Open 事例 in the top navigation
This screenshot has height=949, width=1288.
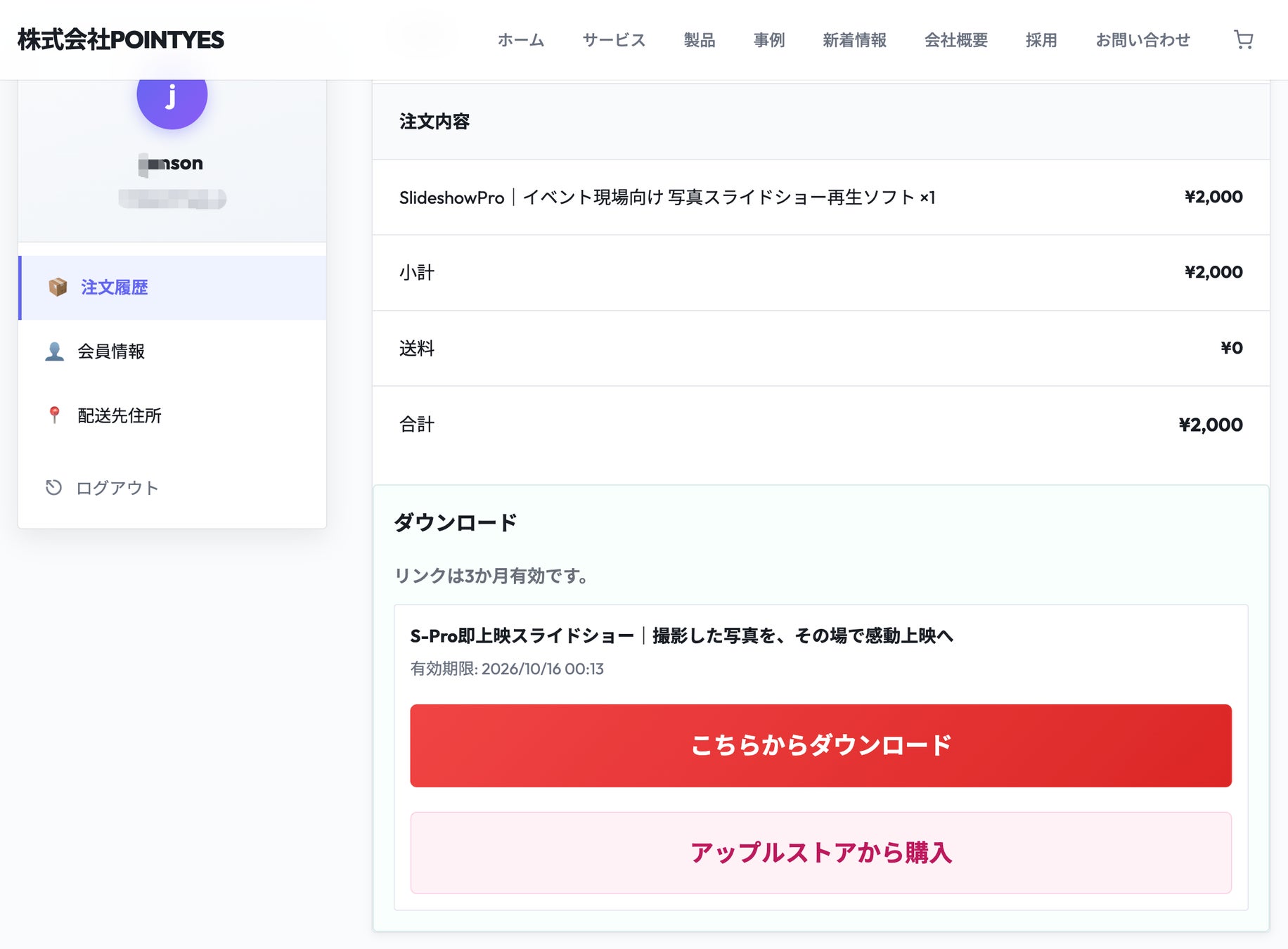[769, 40]
